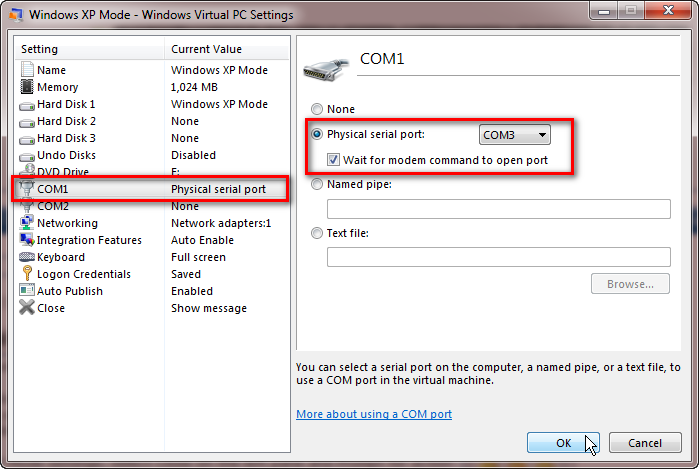Click the Setting column header
699x469 pixels.
coord(90,49)
